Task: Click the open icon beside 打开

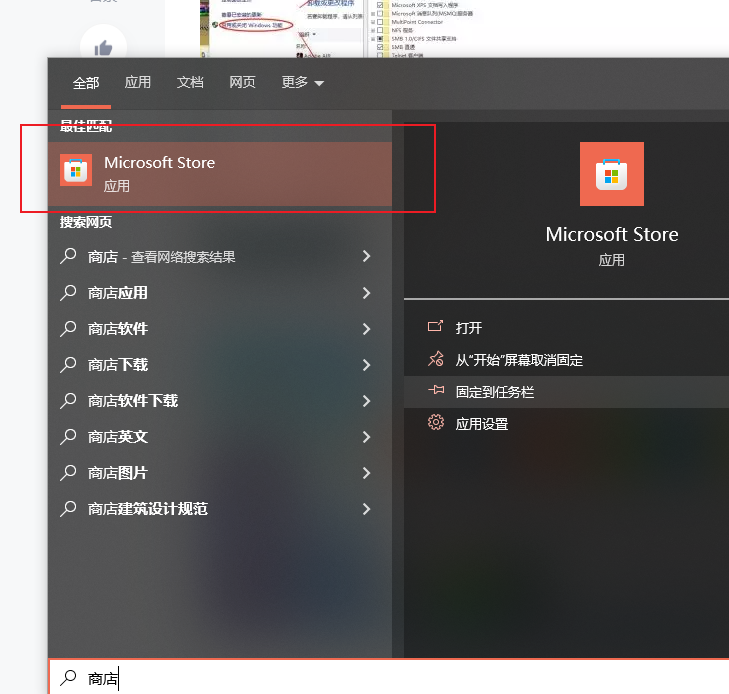Action: point(435,326)
